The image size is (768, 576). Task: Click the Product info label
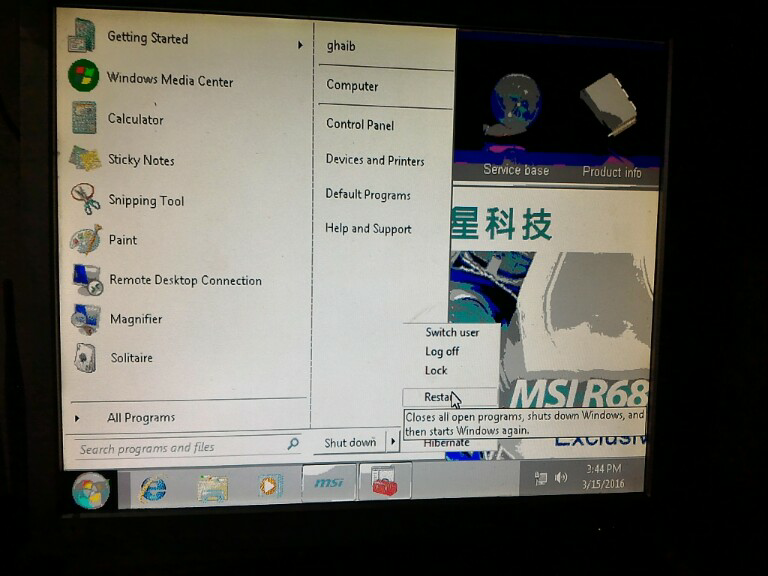point(612,172)
